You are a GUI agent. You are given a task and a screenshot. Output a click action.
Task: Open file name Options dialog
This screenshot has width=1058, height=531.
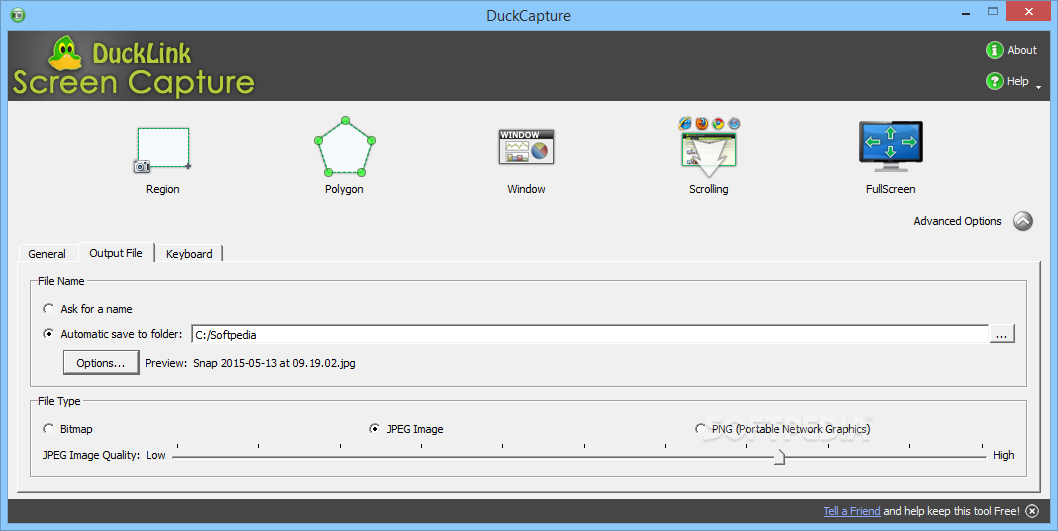pyautogui.click(x=101, y=362)
